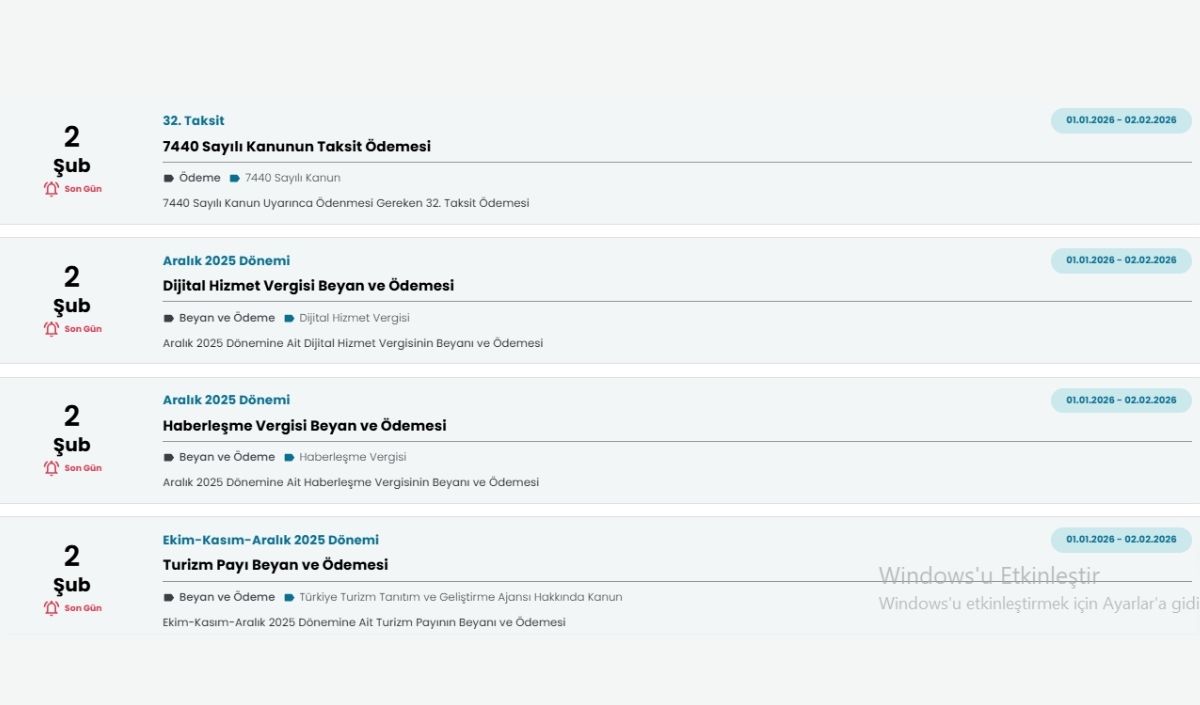Click the bell icon on Dijital Hizmet Vergisi row
The image size is (1200, 705).
click(x=52, y=329)
